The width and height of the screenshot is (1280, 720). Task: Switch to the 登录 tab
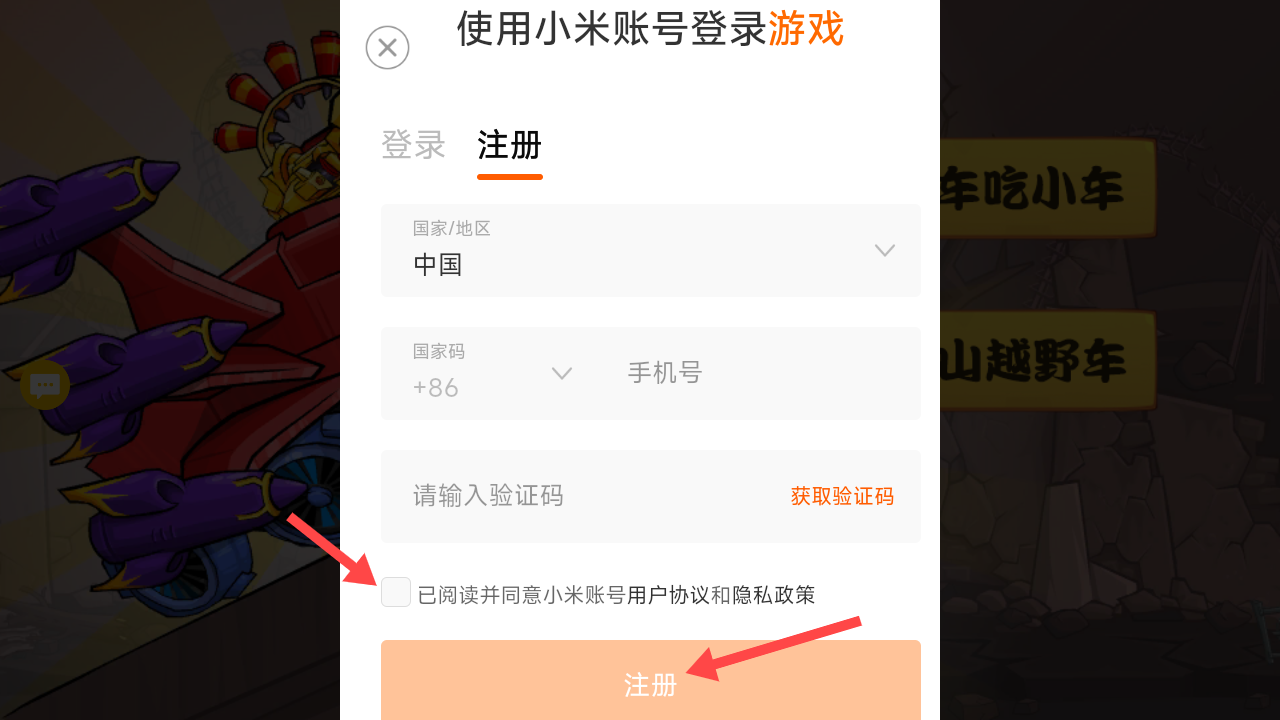click(x=413, y=145)
